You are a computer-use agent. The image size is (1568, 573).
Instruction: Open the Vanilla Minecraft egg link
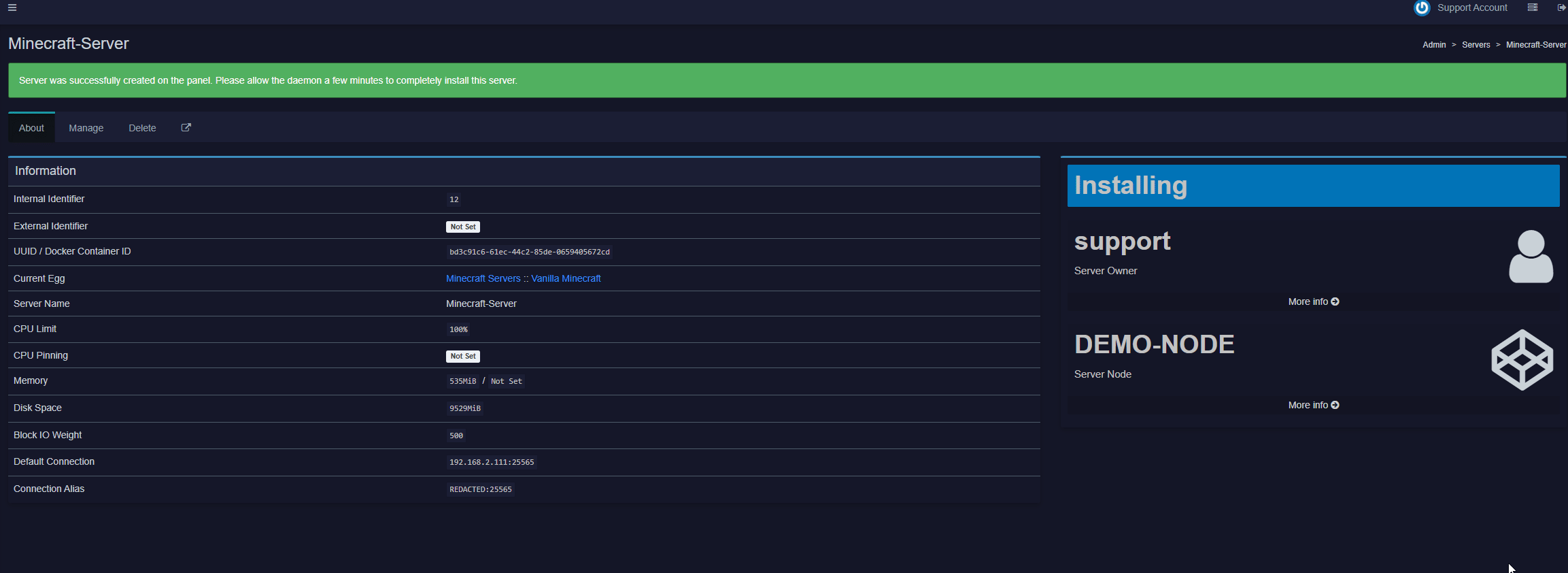pos(566,278)
